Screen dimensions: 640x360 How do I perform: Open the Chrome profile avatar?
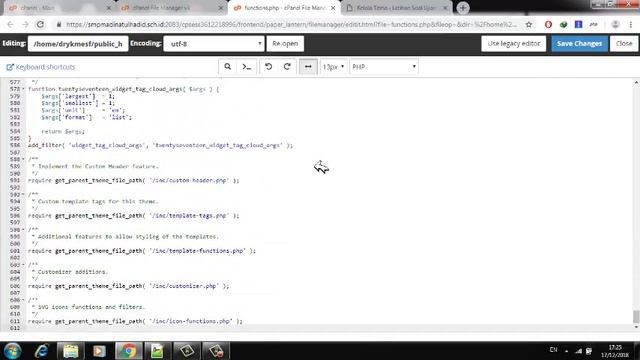coord(615,25)
